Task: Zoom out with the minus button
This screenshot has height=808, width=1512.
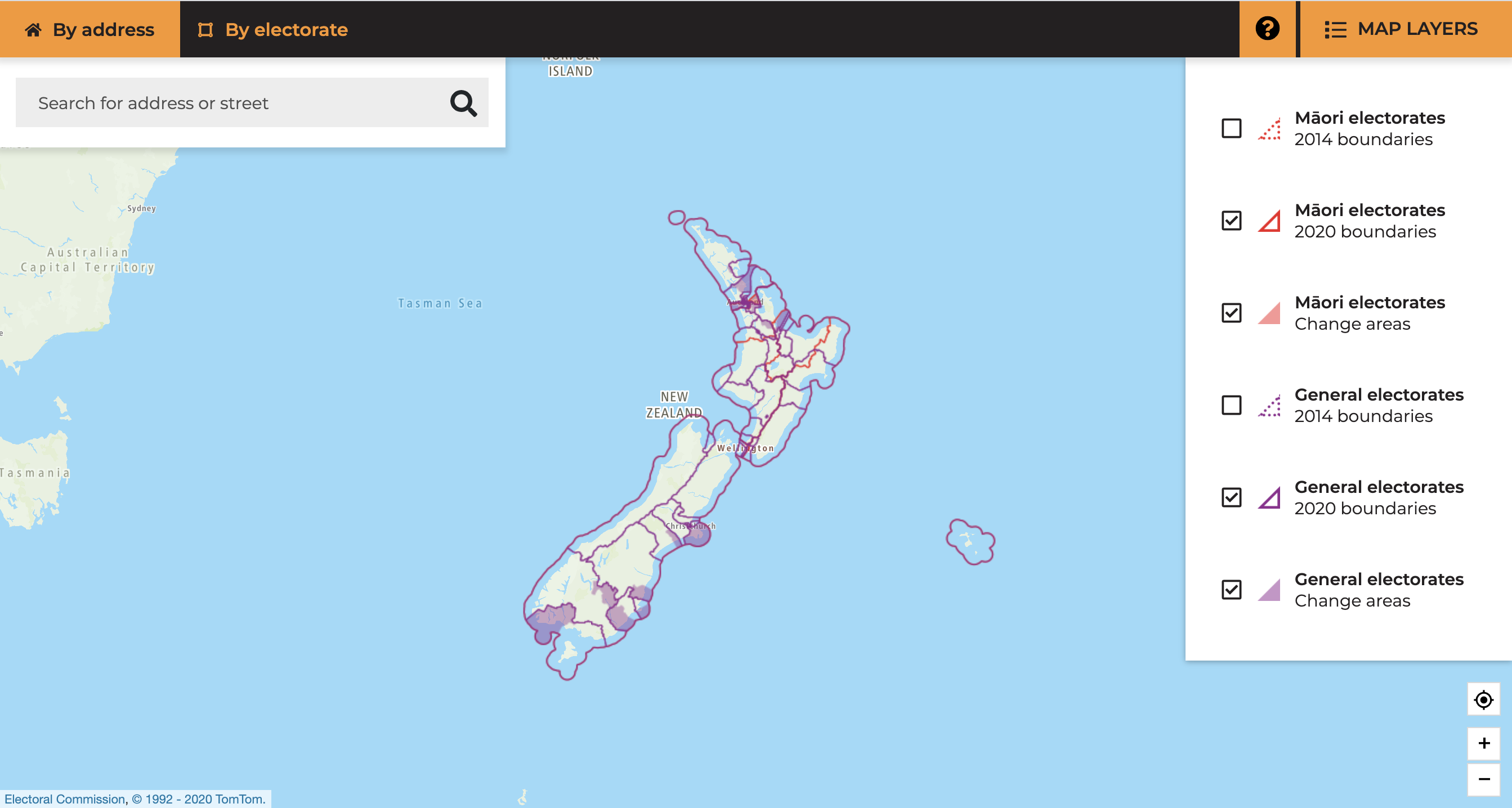Action: click(x=1483, y=779)
